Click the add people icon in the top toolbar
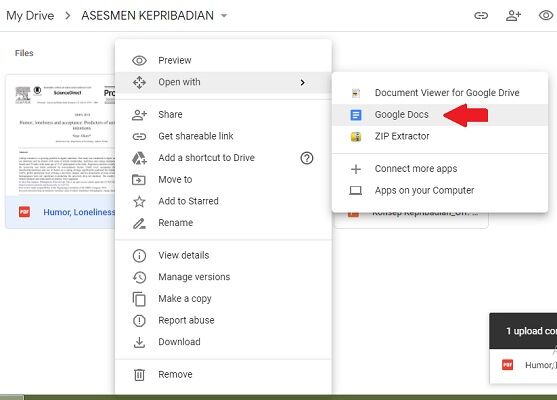The width and height of the screenshot is (557, 400). (x=514, y=16)
